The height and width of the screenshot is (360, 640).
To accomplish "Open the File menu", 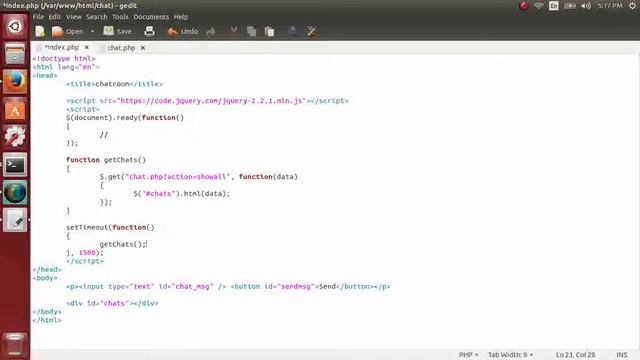I will (38, 17).
